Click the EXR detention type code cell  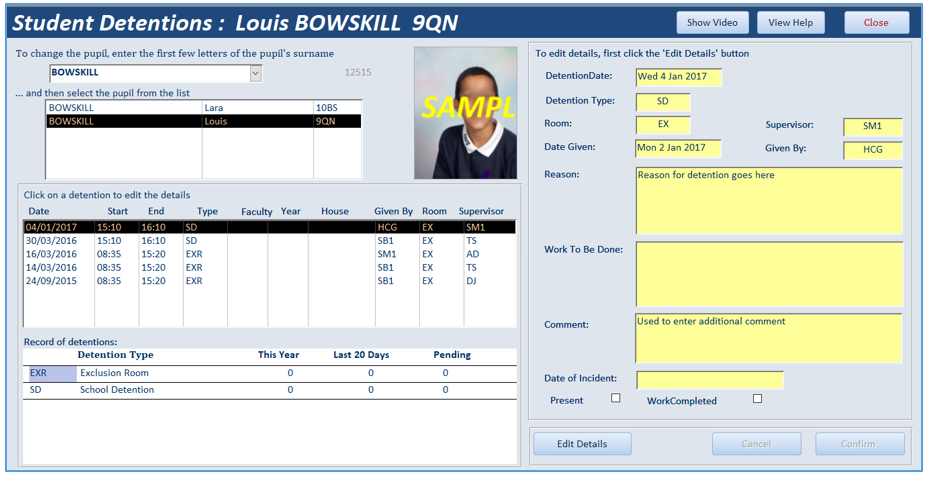coord(53,373)
